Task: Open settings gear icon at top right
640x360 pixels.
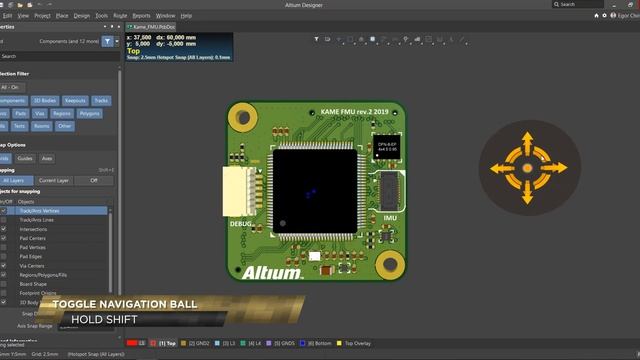Action: point(604,16)
